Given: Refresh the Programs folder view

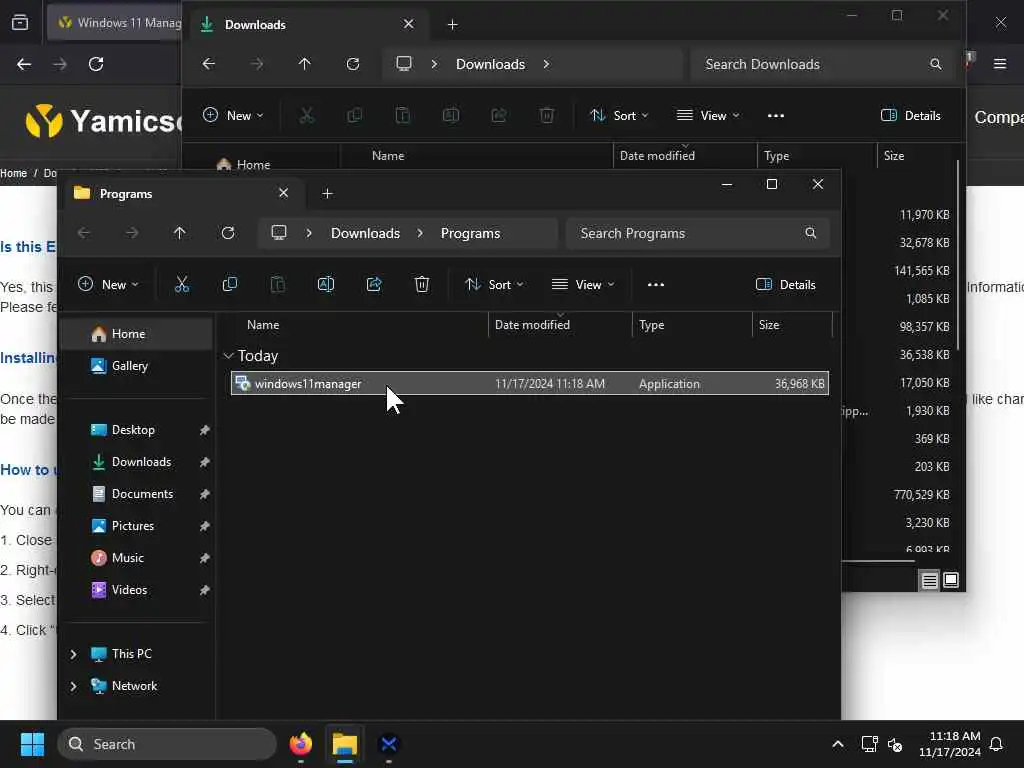Looking at the screenshot, I should pyautogui.click(x=228, y=233).
